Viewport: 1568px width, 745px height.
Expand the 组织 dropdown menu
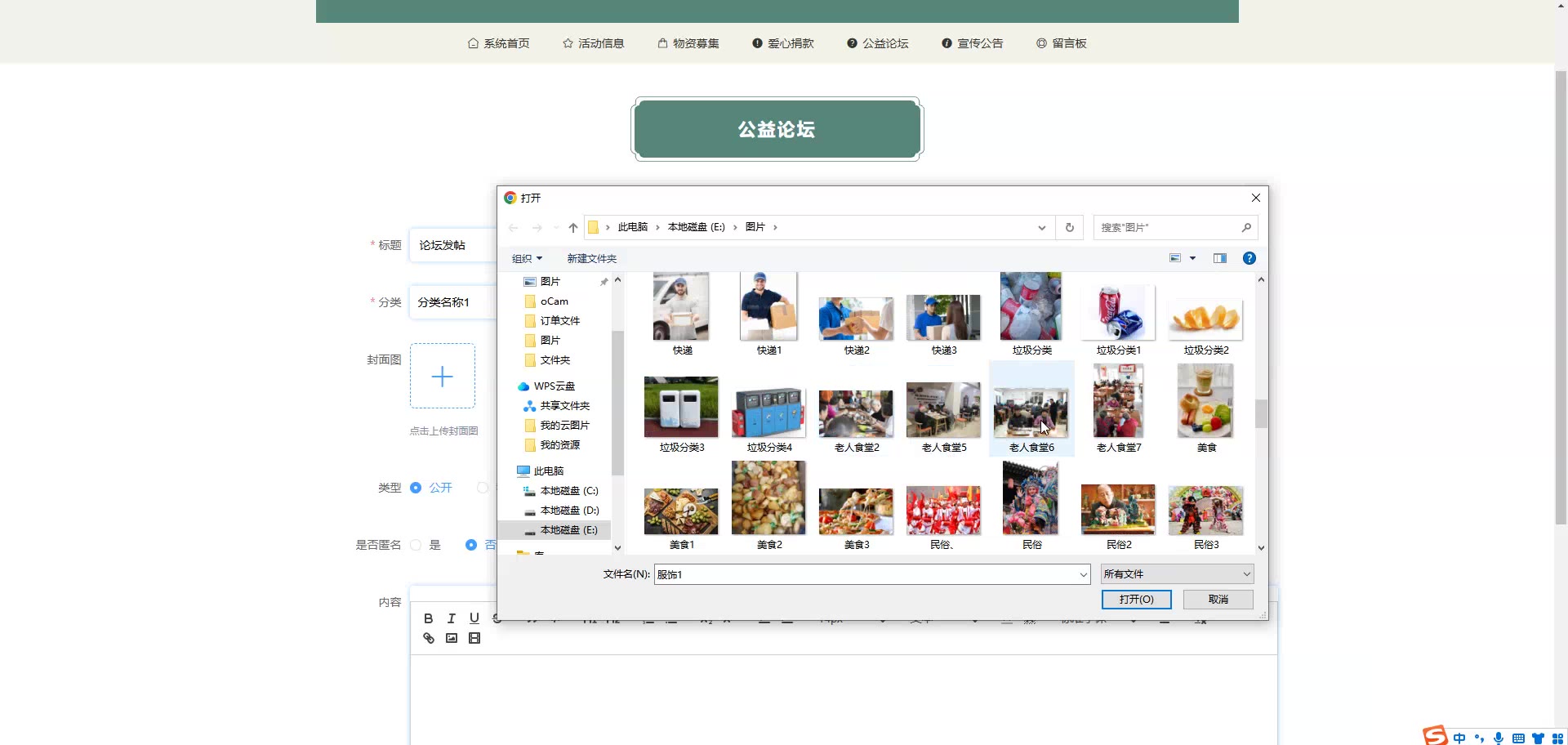tap(527, 258)
